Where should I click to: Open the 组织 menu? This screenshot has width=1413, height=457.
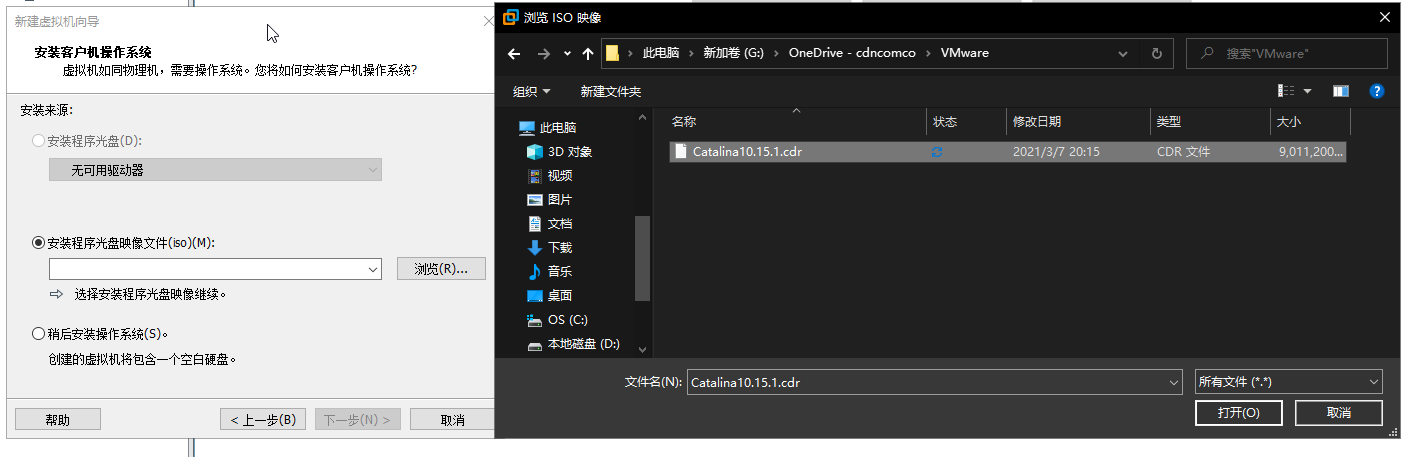[x=531, y=92]
